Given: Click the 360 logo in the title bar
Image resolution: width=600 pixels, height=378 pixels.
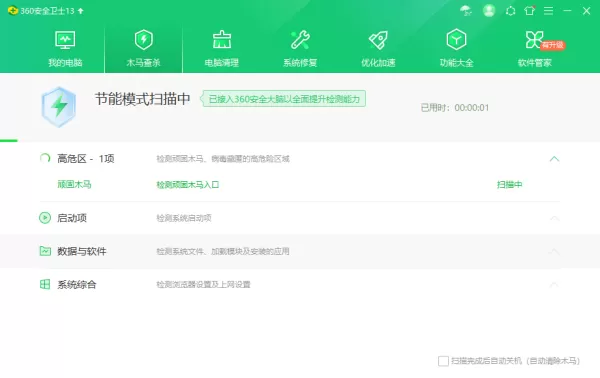Looking at the screenshot, I should tap(13, 11).
